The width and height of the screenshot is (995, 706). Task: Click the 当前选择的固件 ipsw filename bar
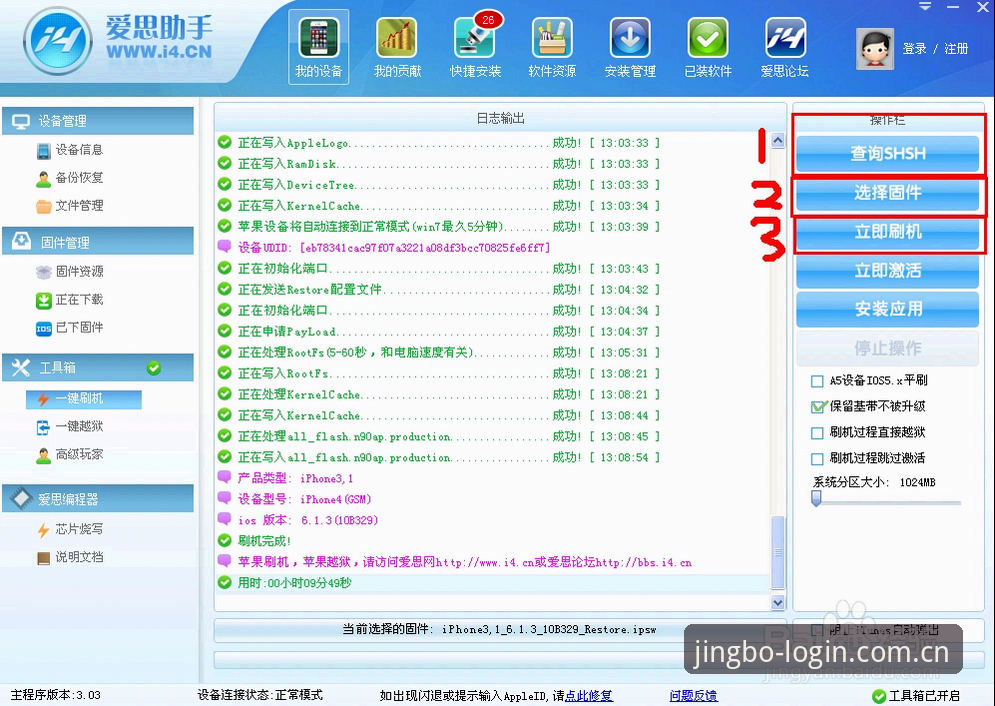click(499, 630)
